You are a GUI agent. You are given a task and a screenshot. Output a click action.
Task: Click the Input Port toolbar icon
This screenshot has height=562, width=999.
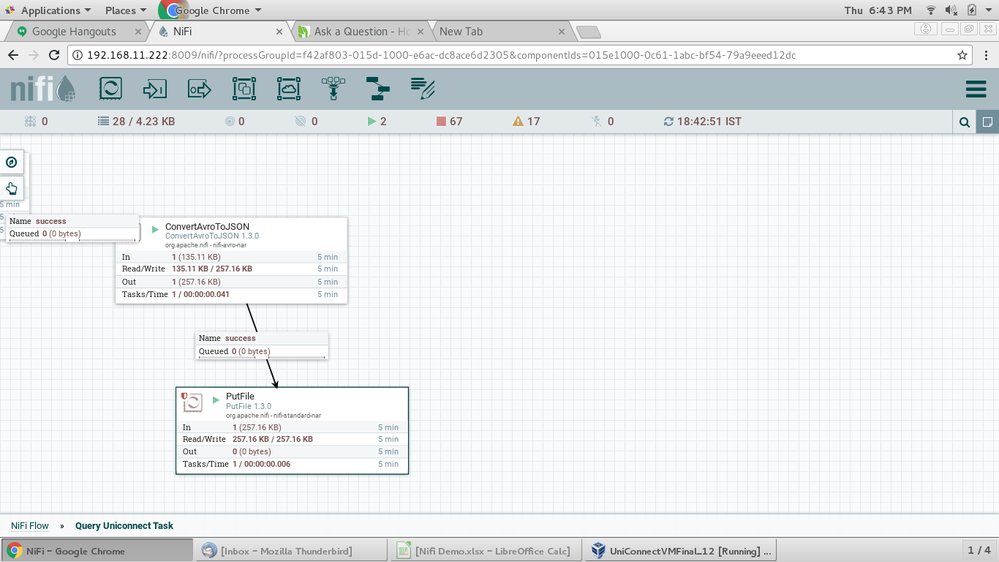(x=154, y=89)
